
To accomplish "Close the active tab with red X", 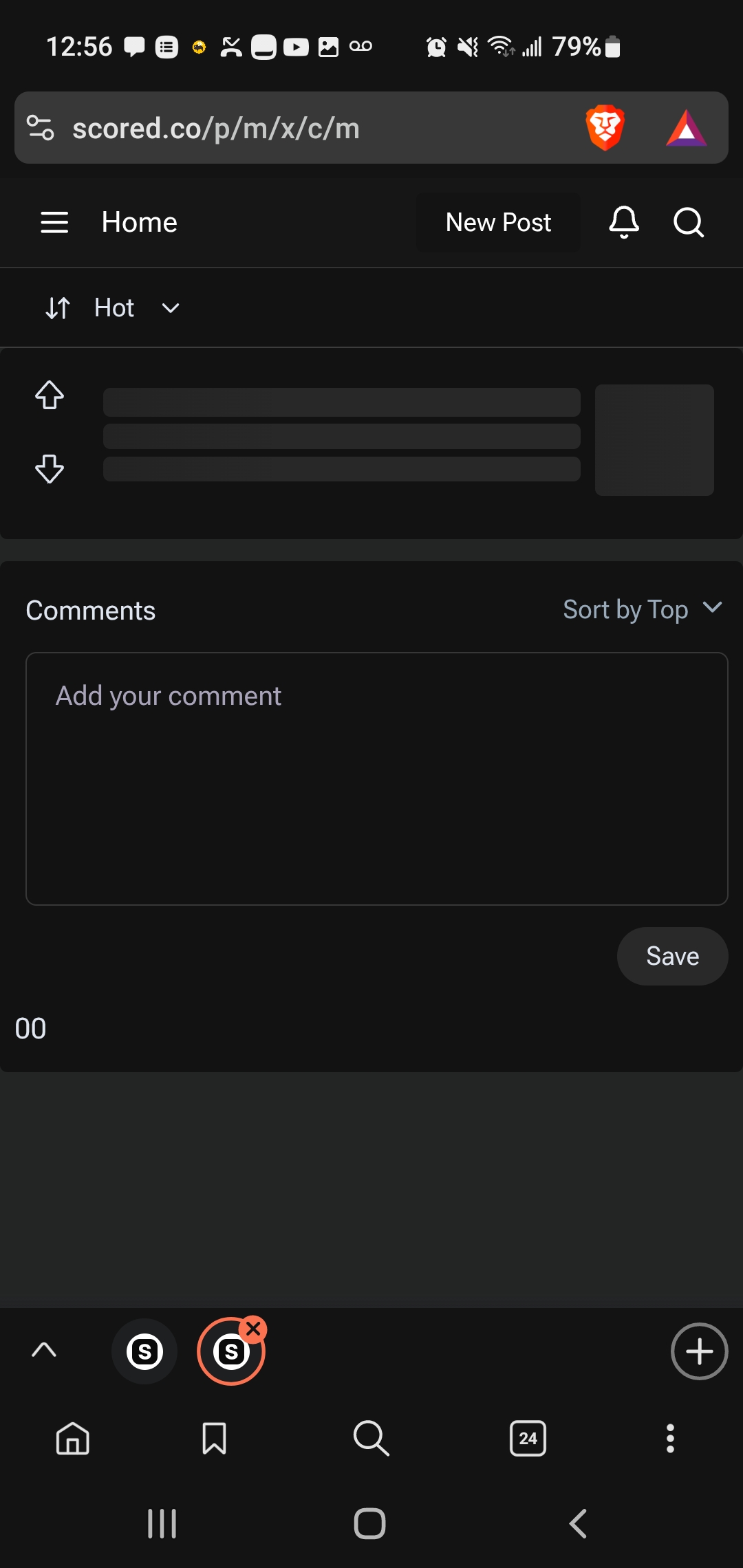I will tap(254, 1329).
